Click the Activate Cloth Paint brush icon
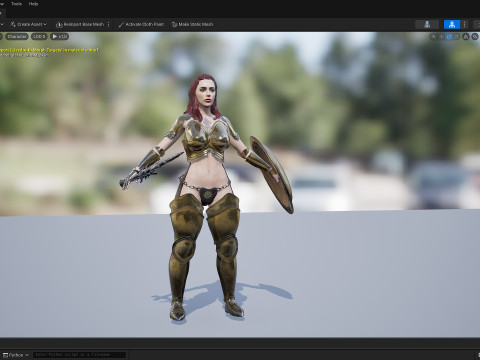Screen dimensions: 480x360 121,24
